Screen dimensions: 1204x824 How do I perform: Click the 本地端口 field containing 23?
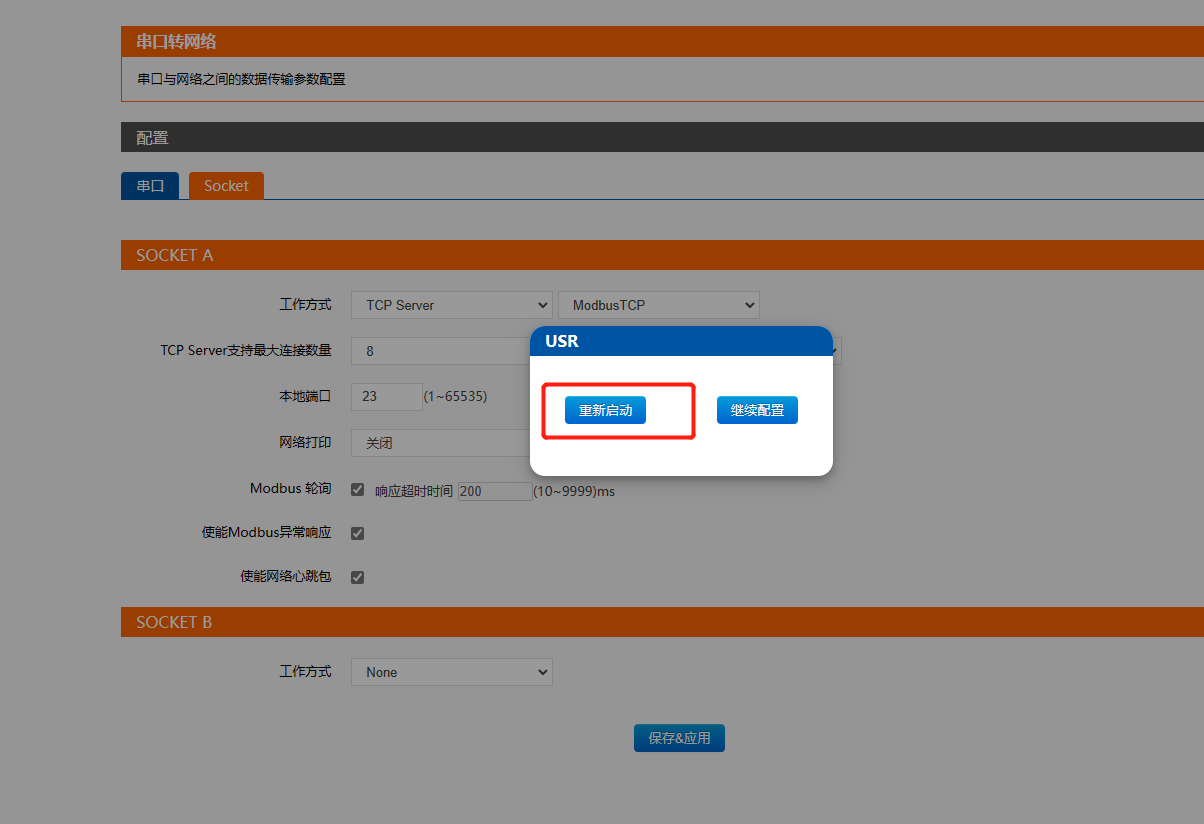[x=386, y=396]
